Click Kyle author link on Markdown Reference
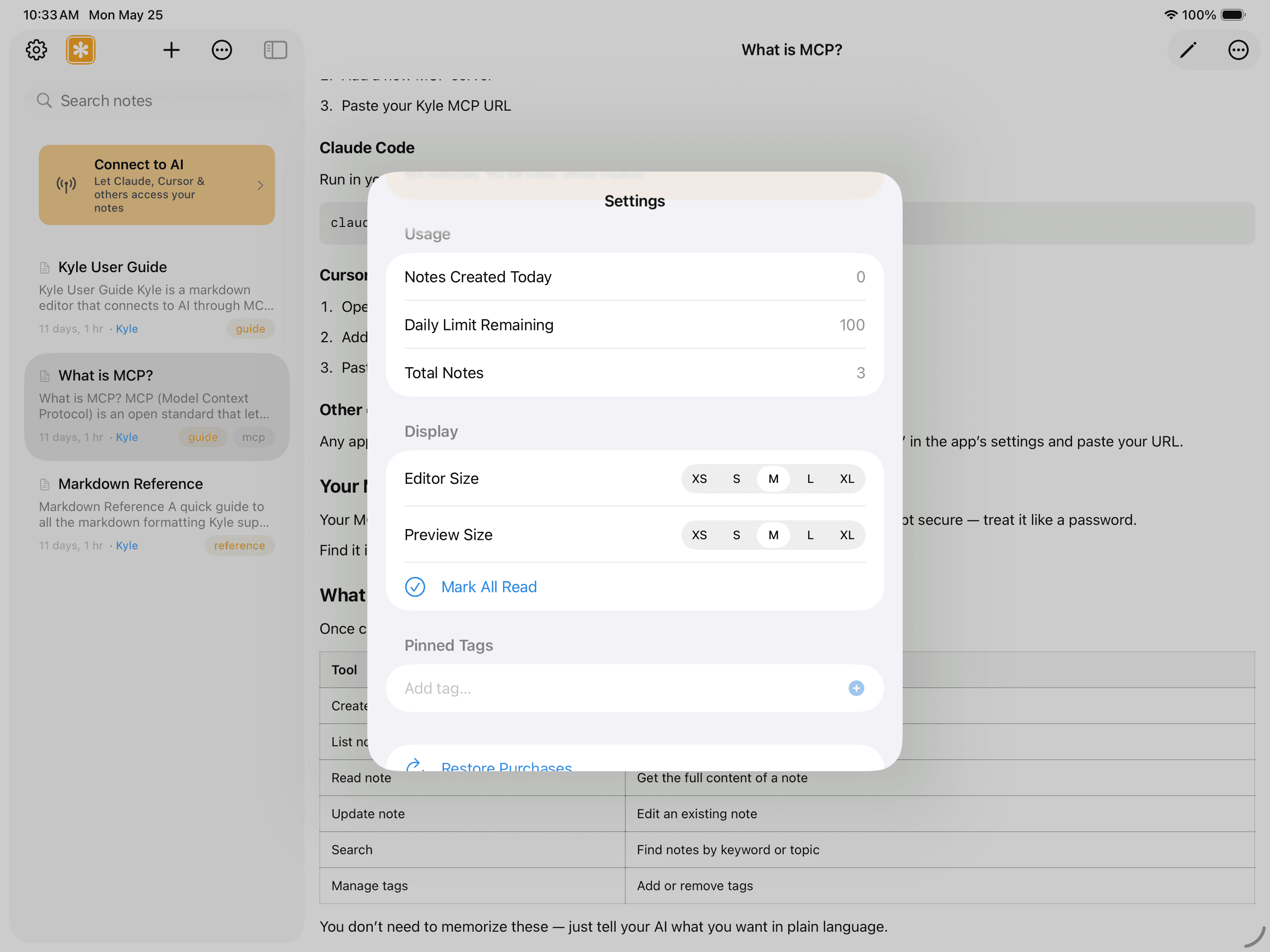The width and height of the screenshot is (1270, 952). (x=126, y=546)
